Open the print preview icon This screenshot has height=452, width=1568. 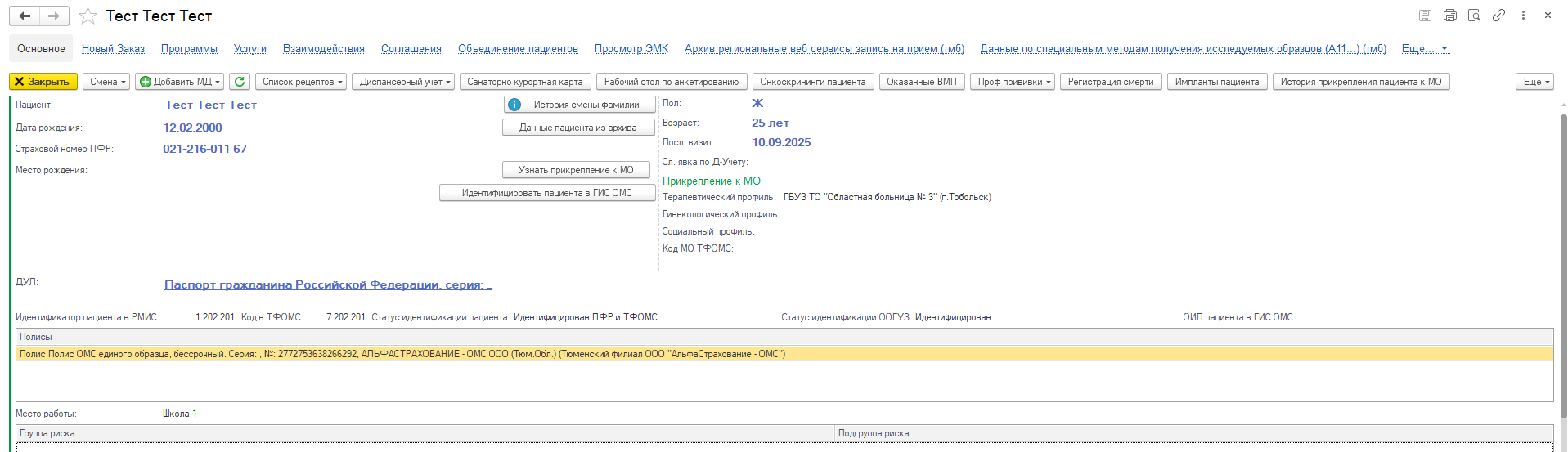(1474, 16)
